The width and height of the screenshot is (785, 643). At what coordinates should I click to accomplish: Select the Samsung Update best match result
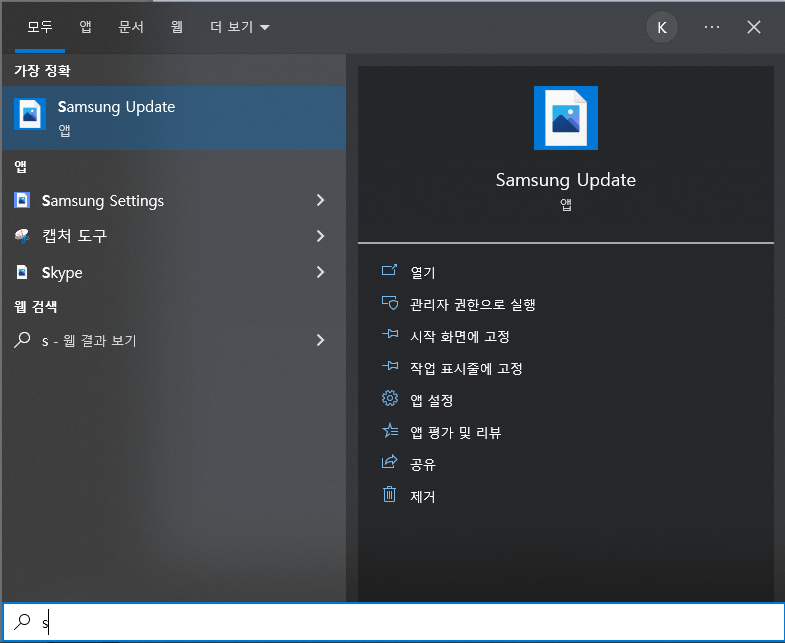click(x=174, y=118)
